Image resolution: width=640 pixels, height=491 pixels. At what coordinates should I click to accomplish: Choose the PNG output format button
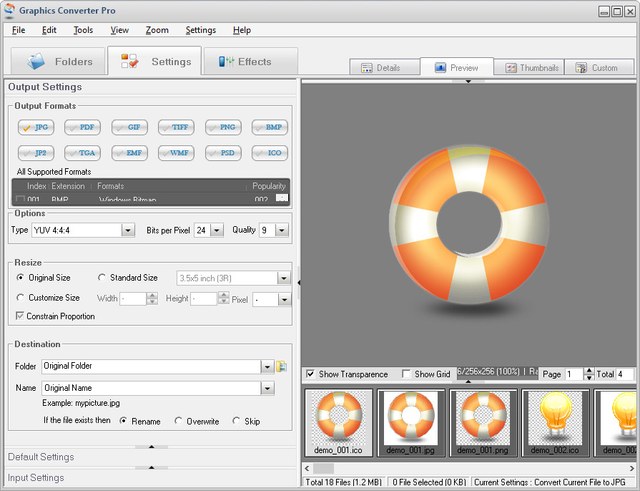coord(225,127)
